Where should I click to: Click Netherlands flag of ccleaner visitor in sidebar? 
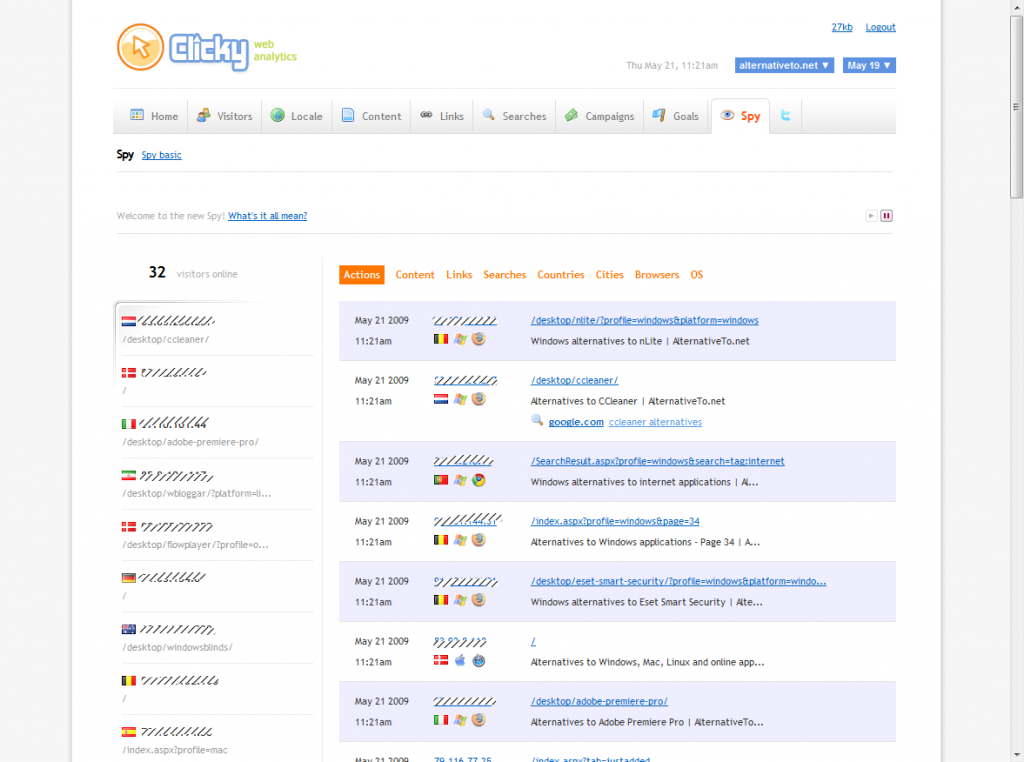(129, 321)
